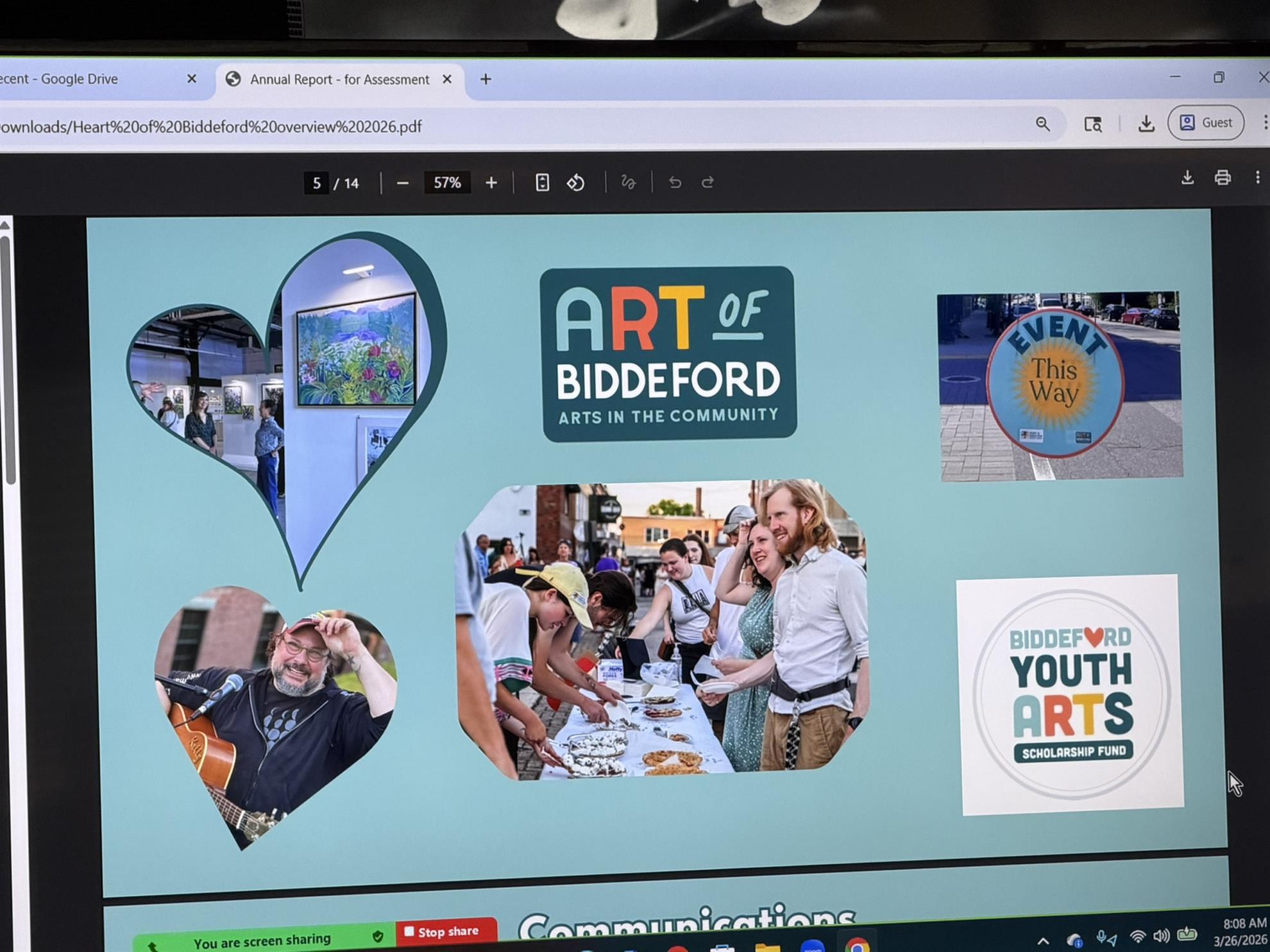Click the redo arrow in PDF toolbar
This screenshot has height=952, width=1270.
707,183
